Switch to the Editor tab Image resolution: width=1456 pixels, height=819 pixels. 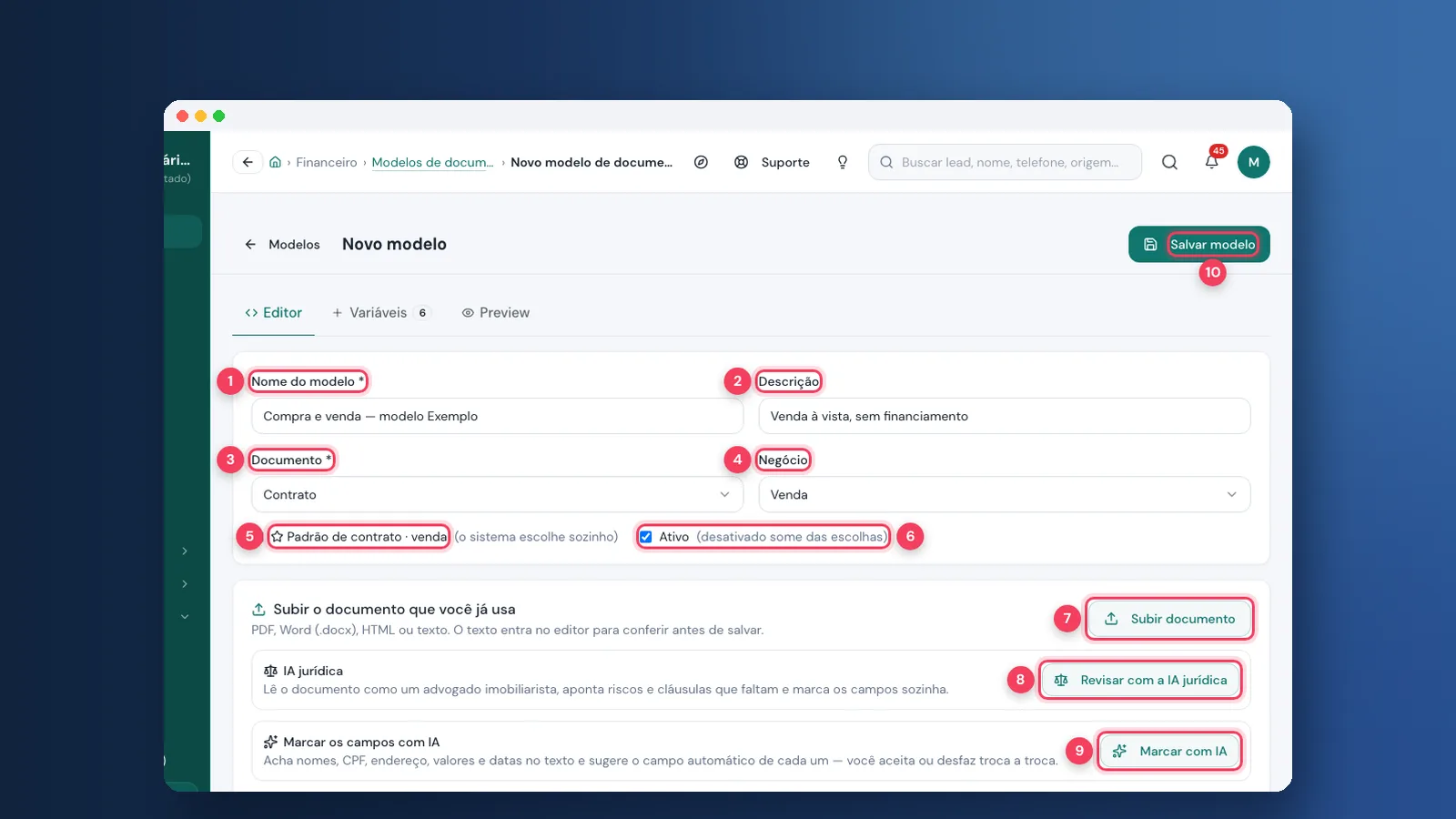pyautogui.click(x=273, y=312)
